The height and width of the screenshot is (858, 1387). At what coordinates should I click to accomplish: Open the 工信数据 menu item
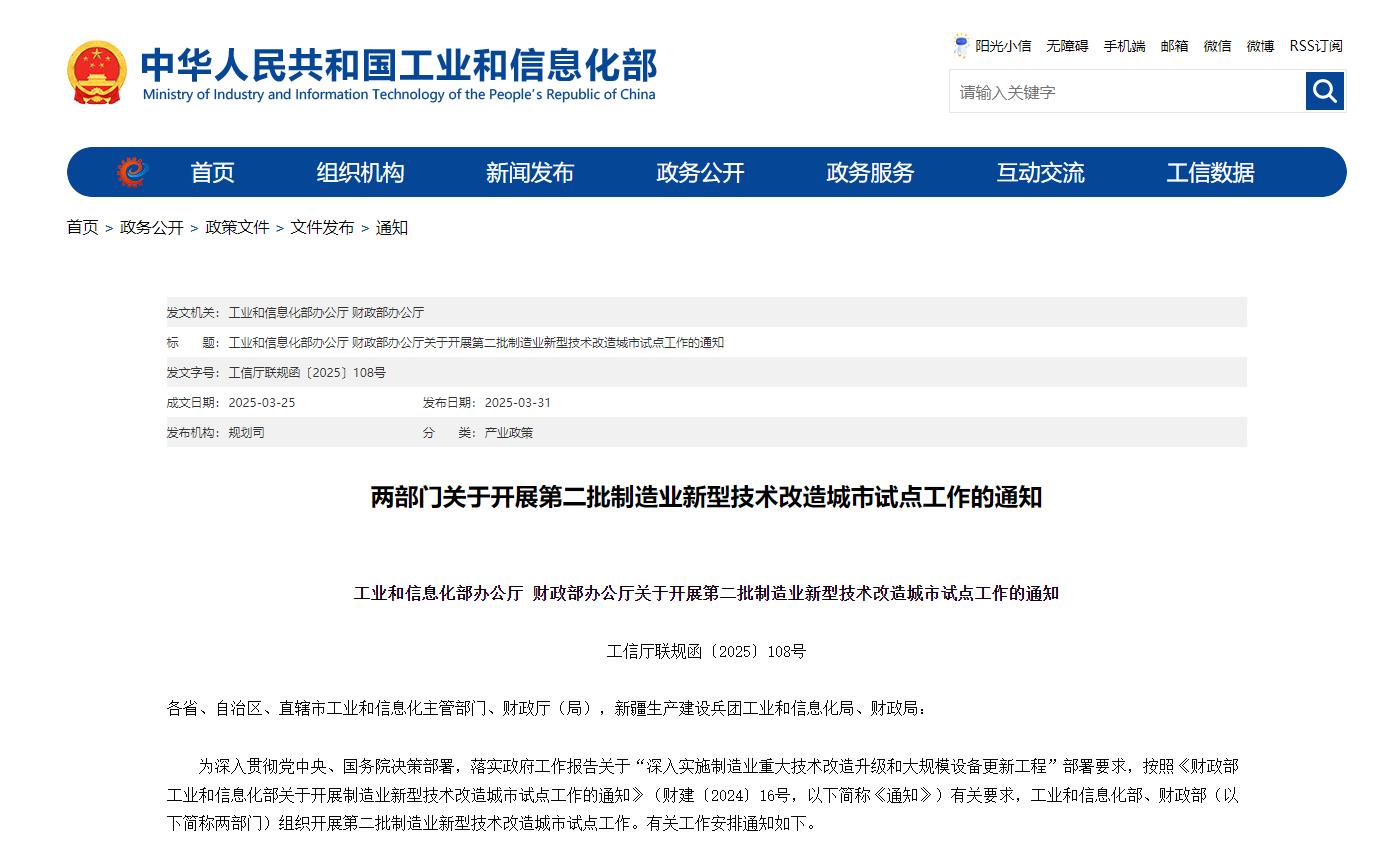[x=1210, y=173]
